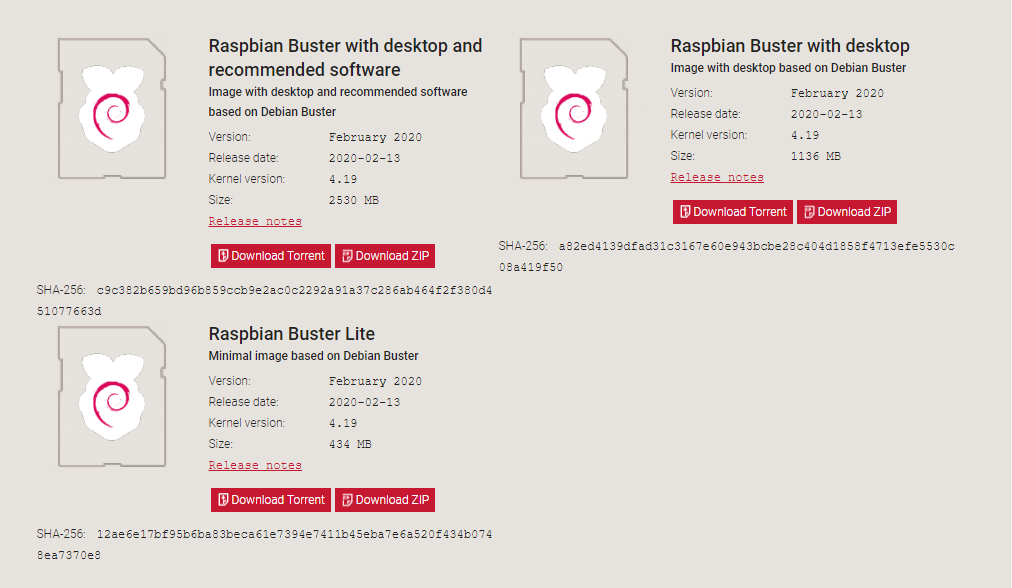Image resolution: width=1012 pixels, height=588 pixels.
Task: Click the size value '1136 MB'
Action: pos(816,156)
